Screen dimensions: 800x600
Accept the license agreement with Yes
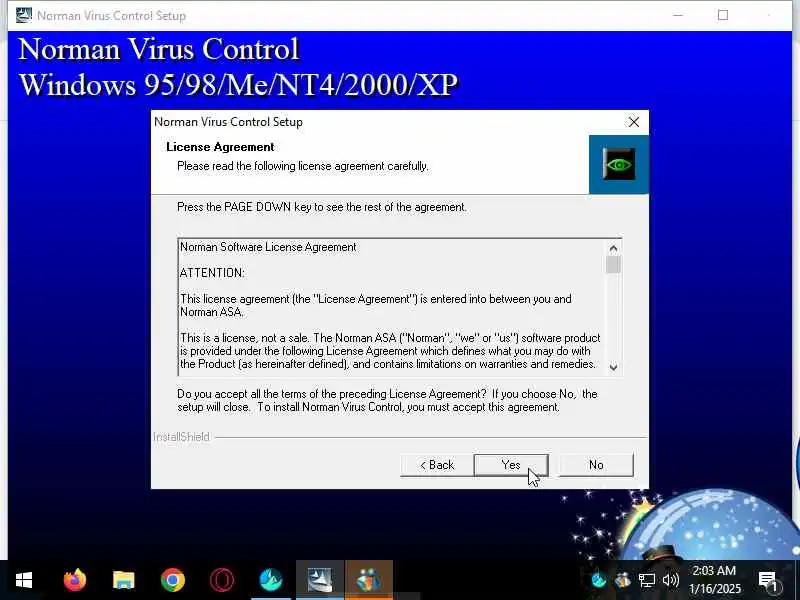click(511, 465)
